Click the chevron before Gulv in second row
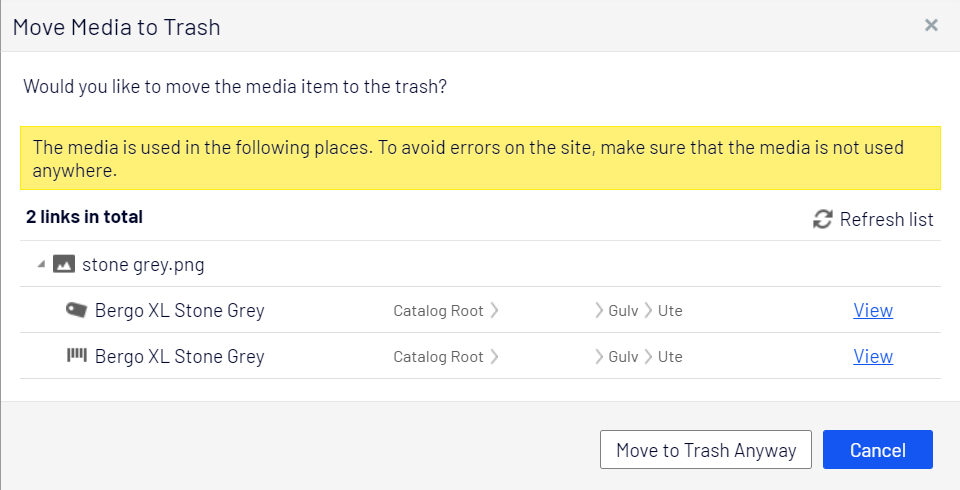 tap(599, 356)
